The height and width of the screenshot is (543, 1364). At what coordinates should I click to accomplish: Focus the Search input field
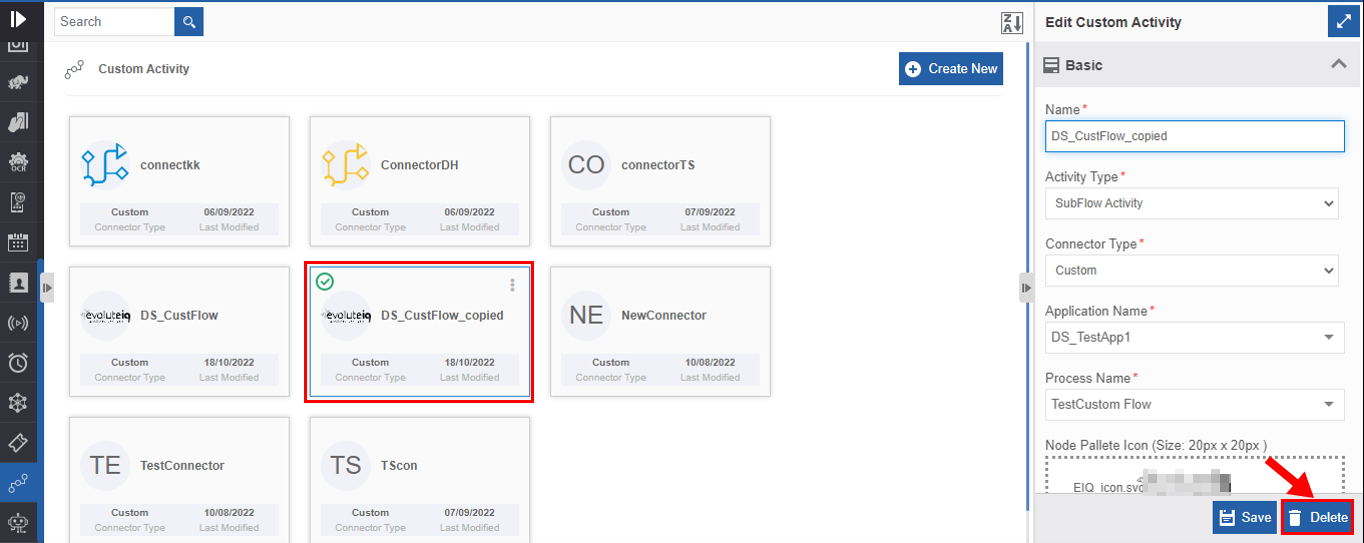point(114,21)
